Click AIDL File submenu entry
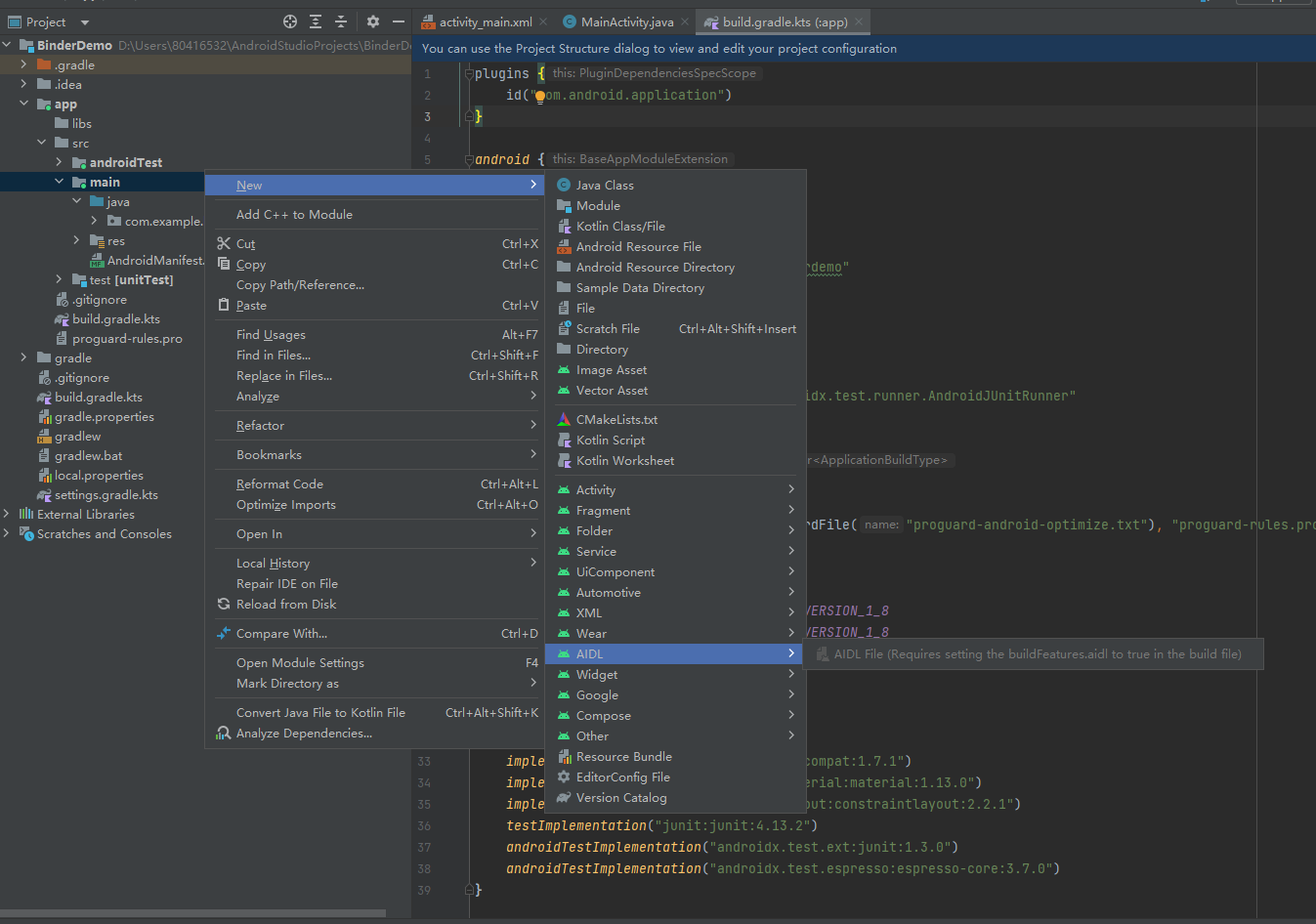The height and width of the screenshot is (924, 1316). [x=1034, y=653]
